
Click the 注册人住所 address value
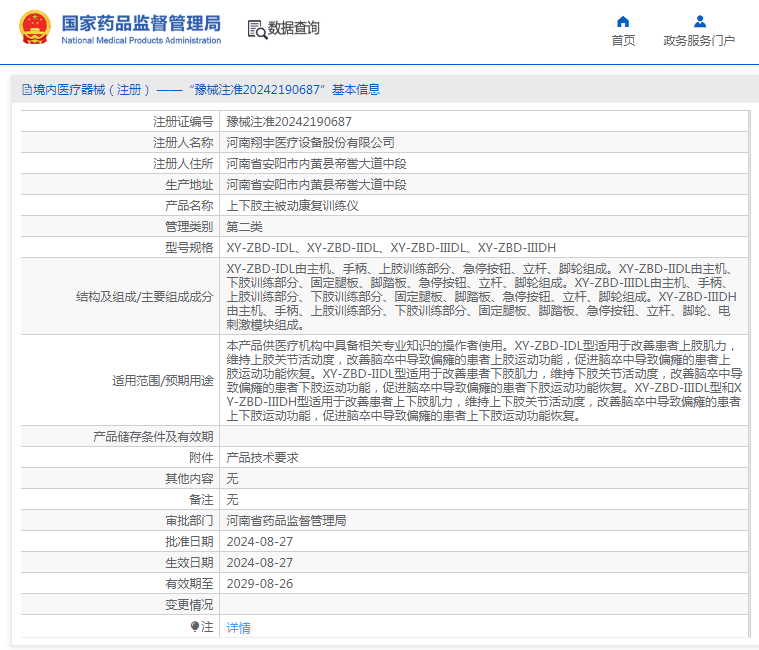316,164
